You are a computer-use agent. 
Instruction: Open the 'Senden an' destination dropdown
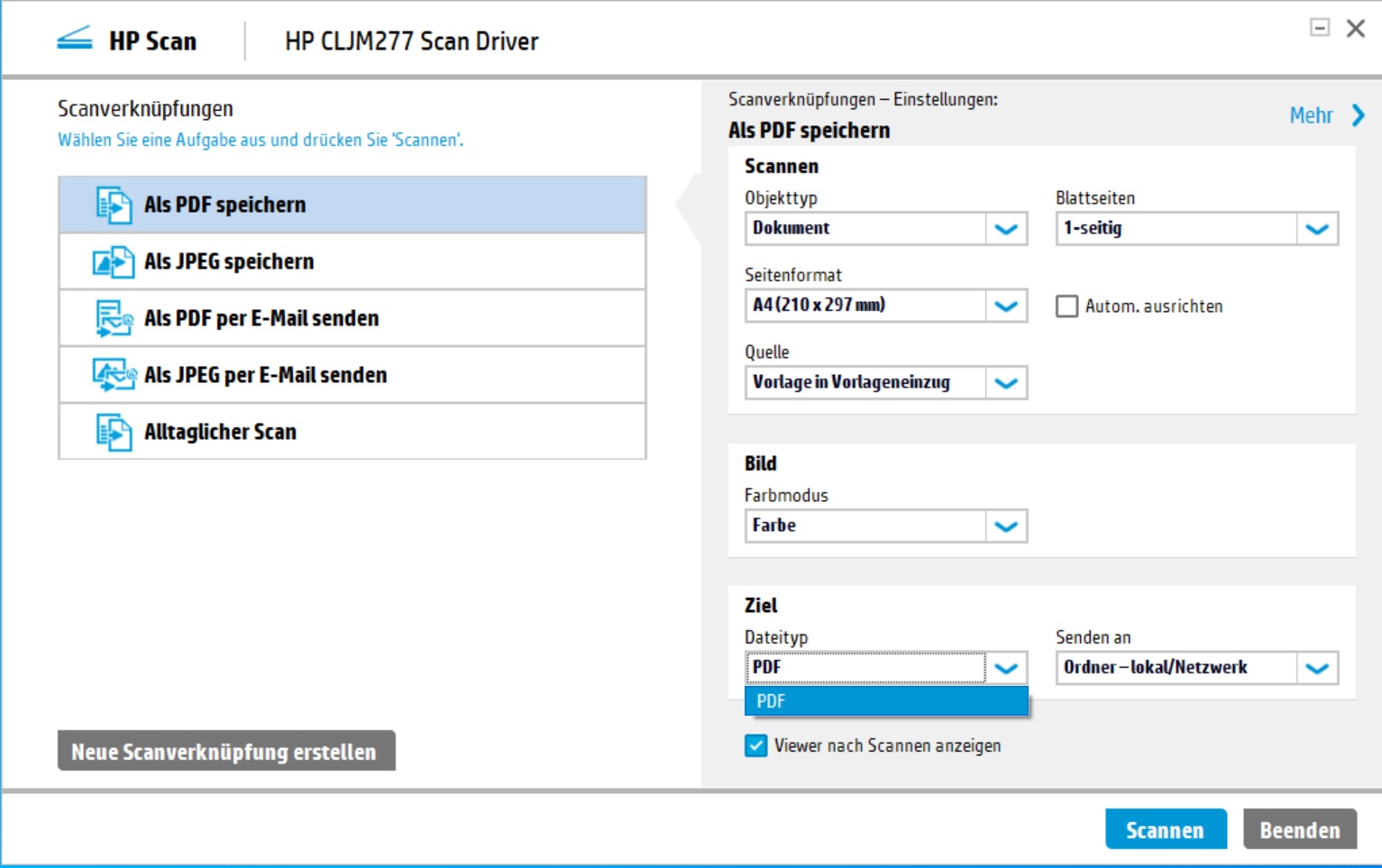(1317, 668)
